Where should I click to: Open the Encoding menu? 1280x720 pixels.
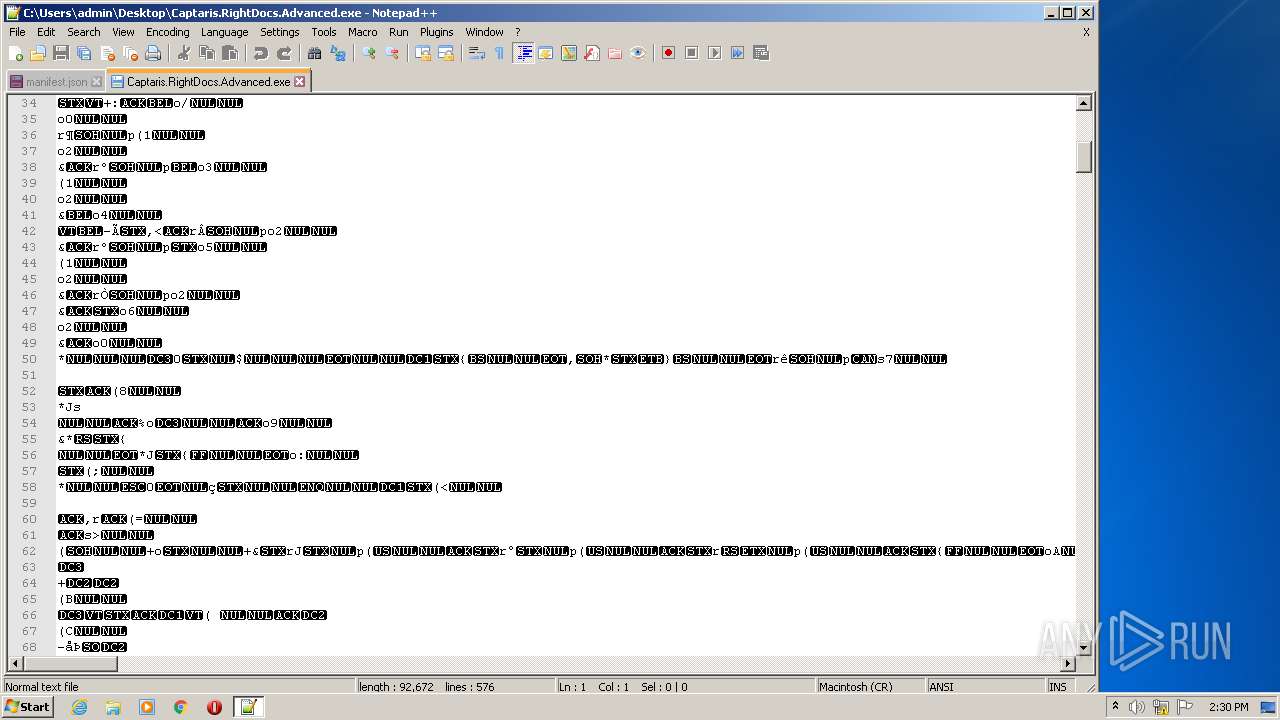(x=167, y=32)
